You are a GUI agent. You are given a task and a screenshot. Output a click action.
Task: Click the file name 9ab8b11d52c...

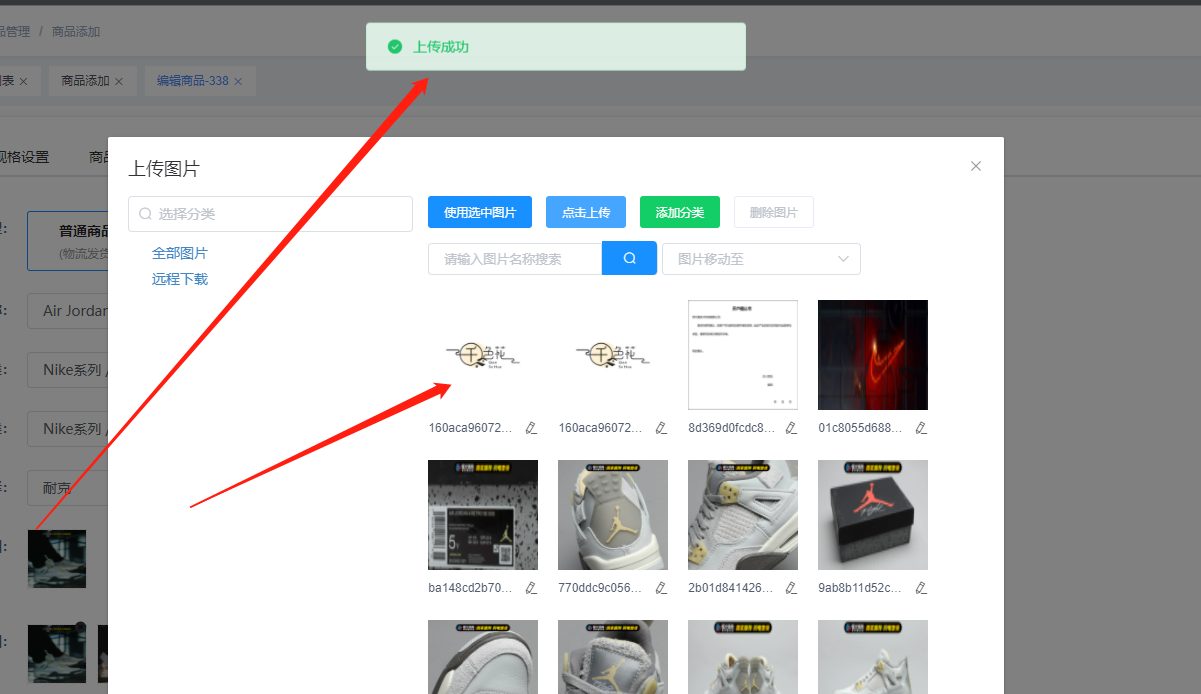[861, 588]
